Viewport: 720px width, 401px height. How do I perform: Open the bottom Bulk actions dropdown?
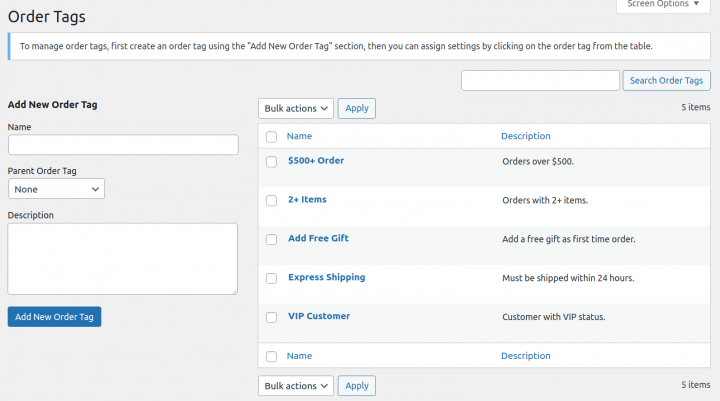click(x=296, y=386)
